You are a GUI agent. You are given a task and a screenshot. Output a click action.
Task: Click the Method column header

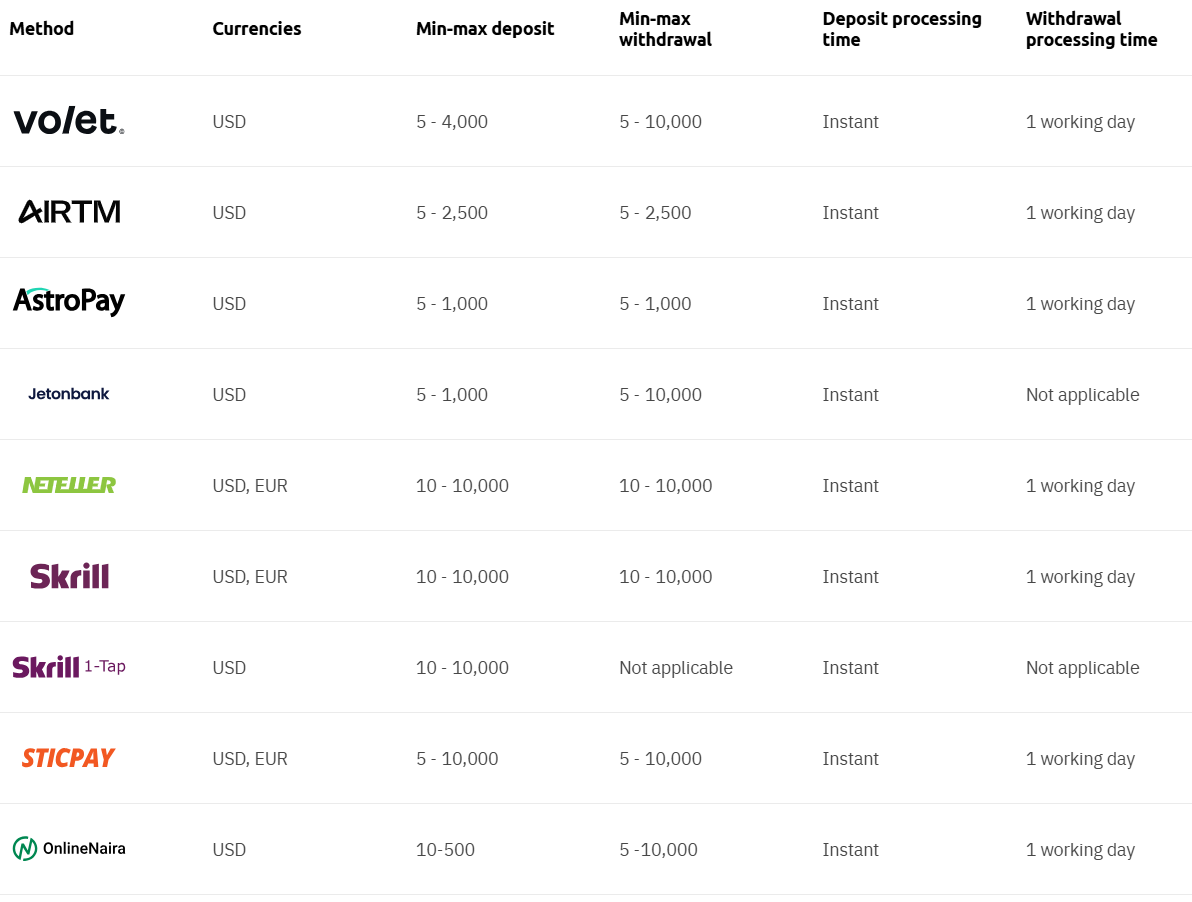(x=42, y=28)
